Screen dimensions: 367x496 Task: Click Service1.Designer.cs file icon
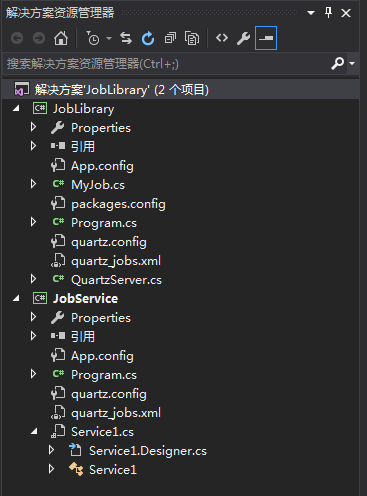point(75,450)
